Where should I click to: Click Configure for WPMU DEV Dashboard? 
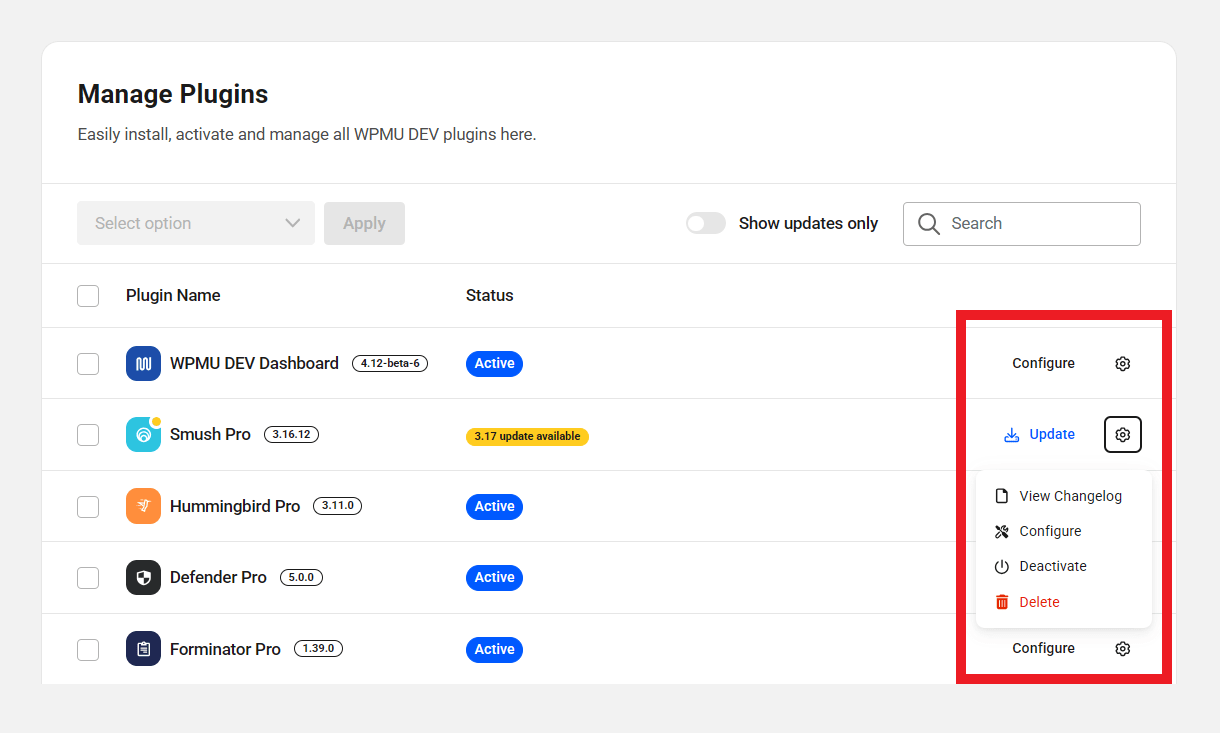tap(1043, 363)
